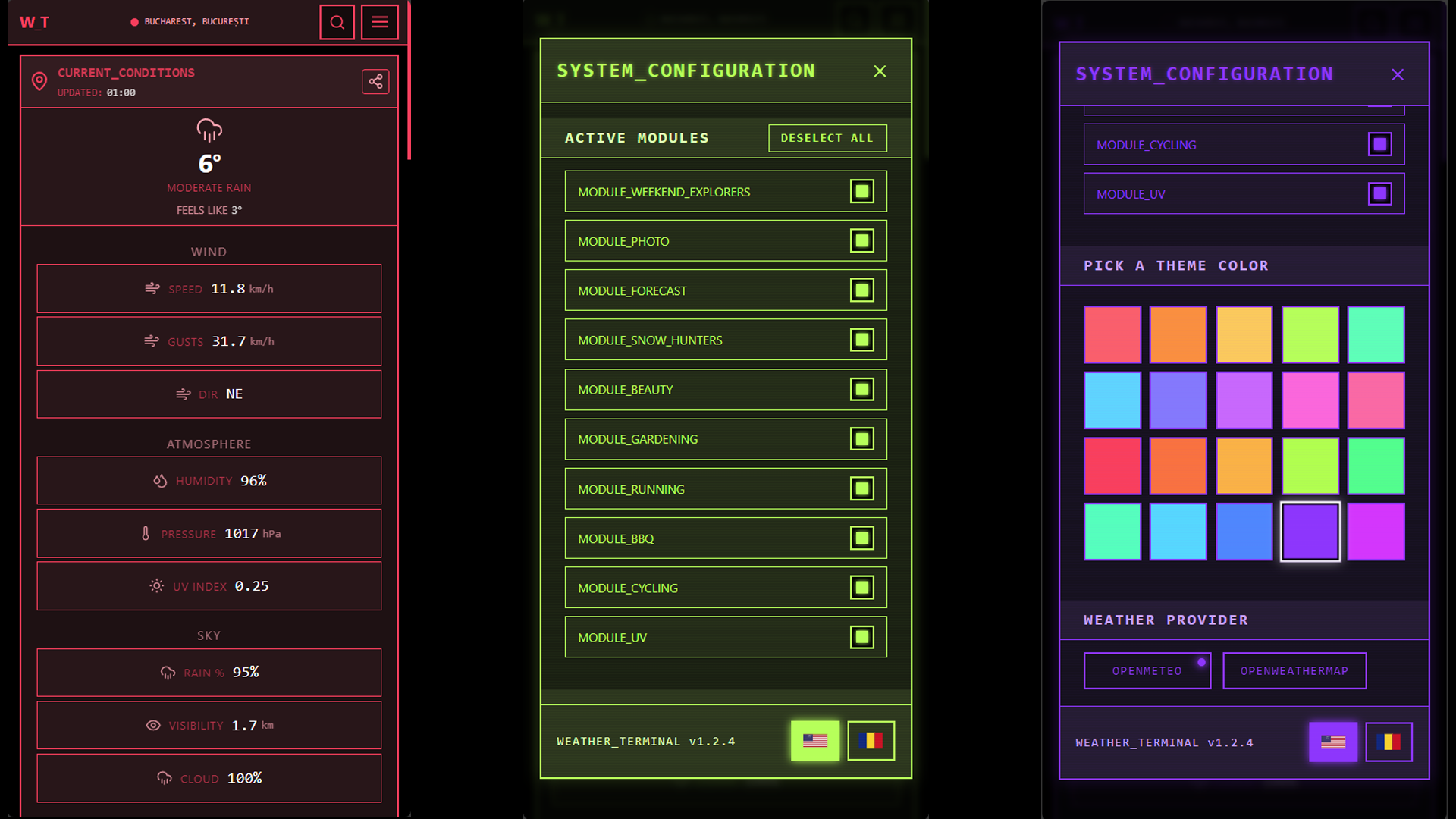Click the share icon on CURRENT_CONDITIONS panel
The image size is (1456, 819).
pyautogui.click(x=375, y=81)
